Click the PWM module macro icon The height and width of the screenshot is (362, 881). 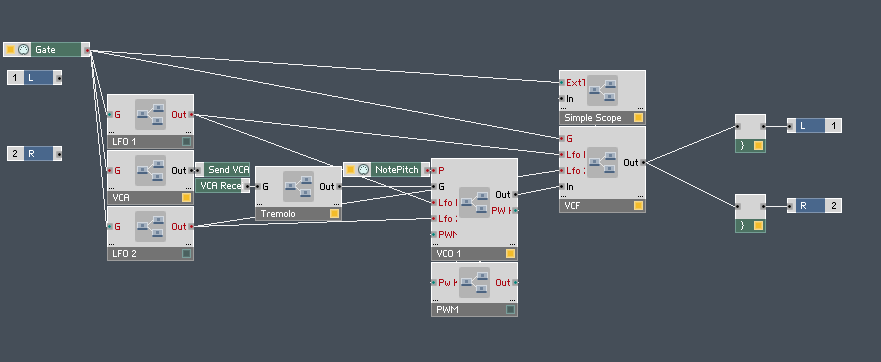[474, 283]
